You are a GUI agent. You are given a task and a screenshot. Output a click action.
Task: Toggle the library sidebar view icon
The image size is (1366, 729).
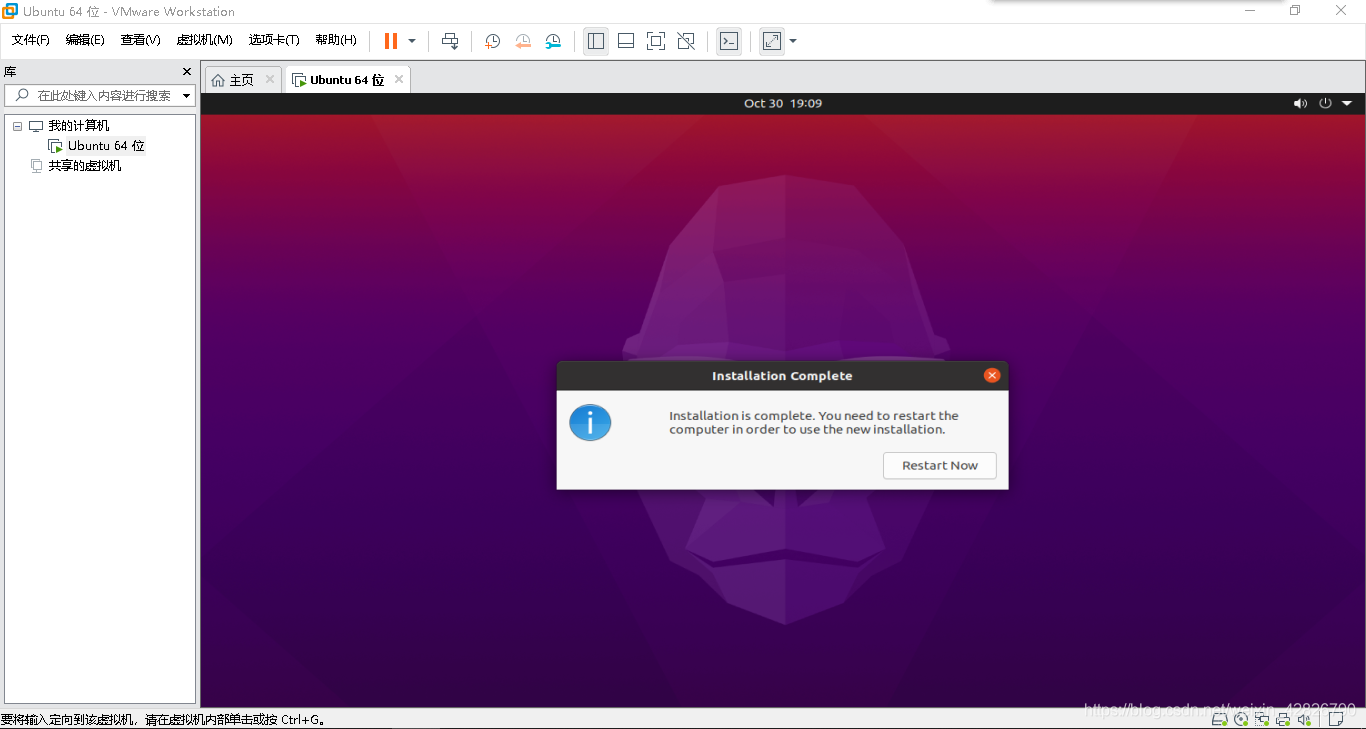point(596,41)
